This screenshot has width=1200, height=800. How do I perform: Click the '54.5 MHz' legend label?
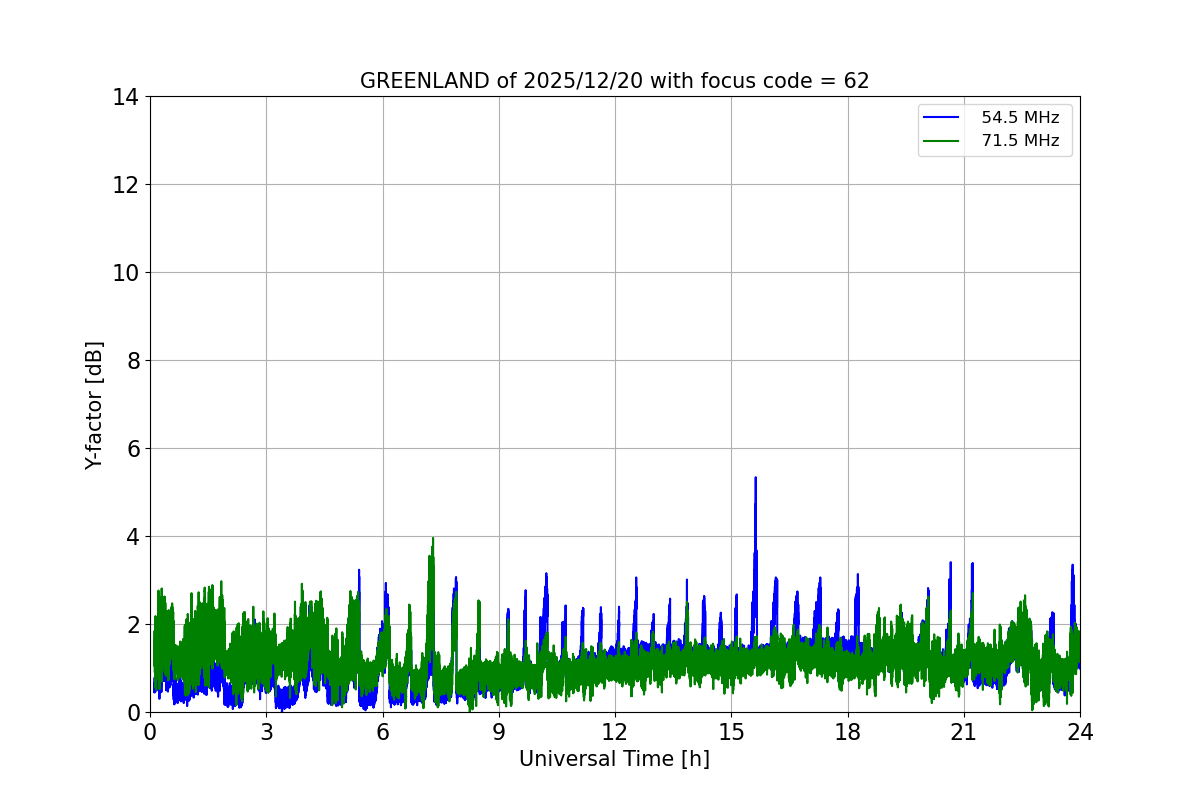point(1020,118)
